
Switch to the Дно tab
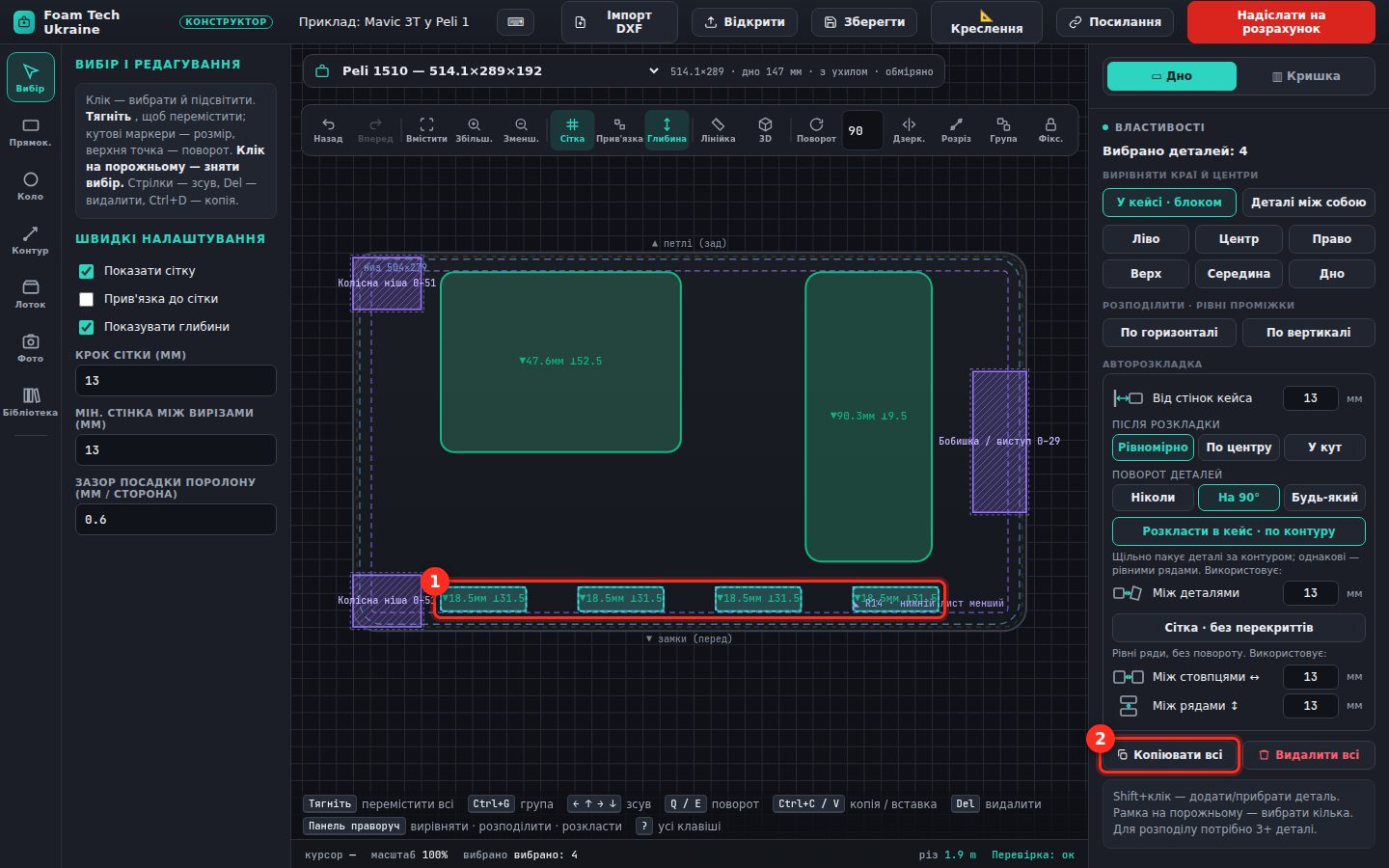(1172, 76)
